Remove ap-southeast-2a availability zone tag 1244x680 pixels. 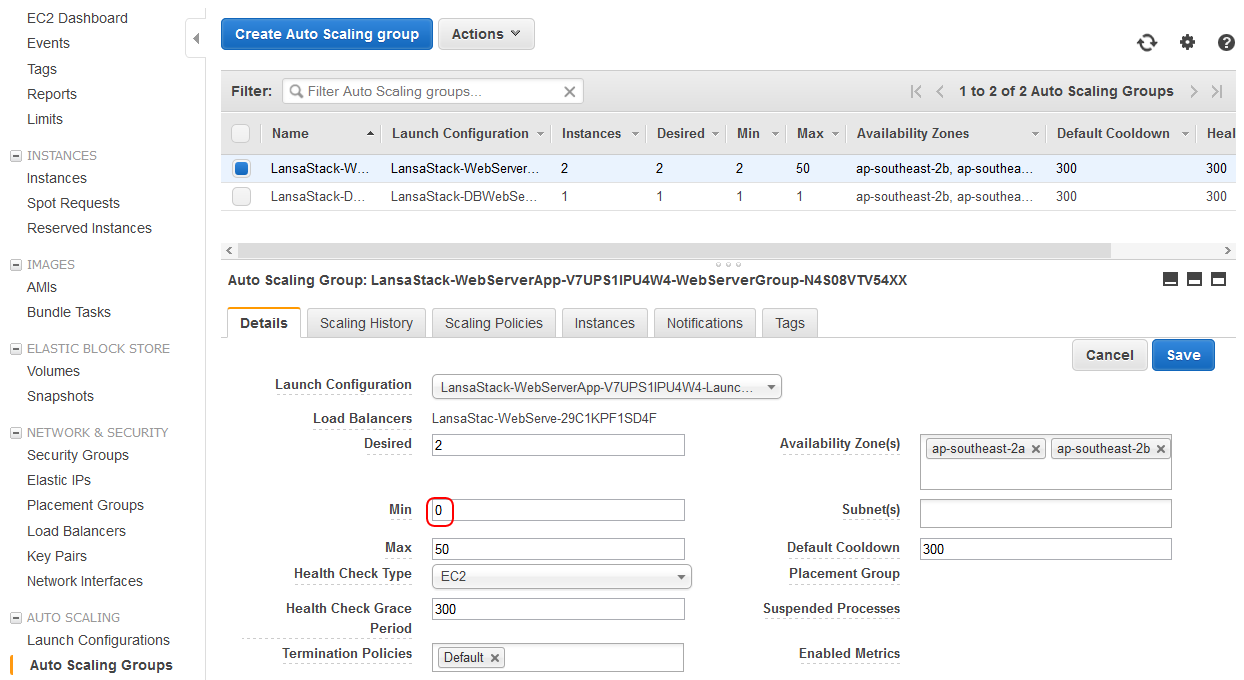(x=1036, y=450)
